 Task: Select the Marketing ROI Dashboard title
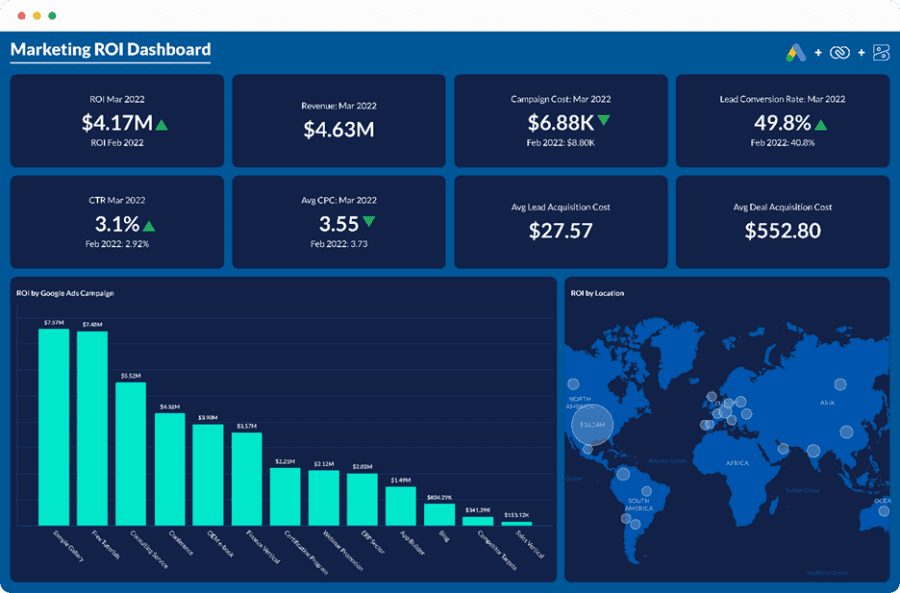coord(109,48)
